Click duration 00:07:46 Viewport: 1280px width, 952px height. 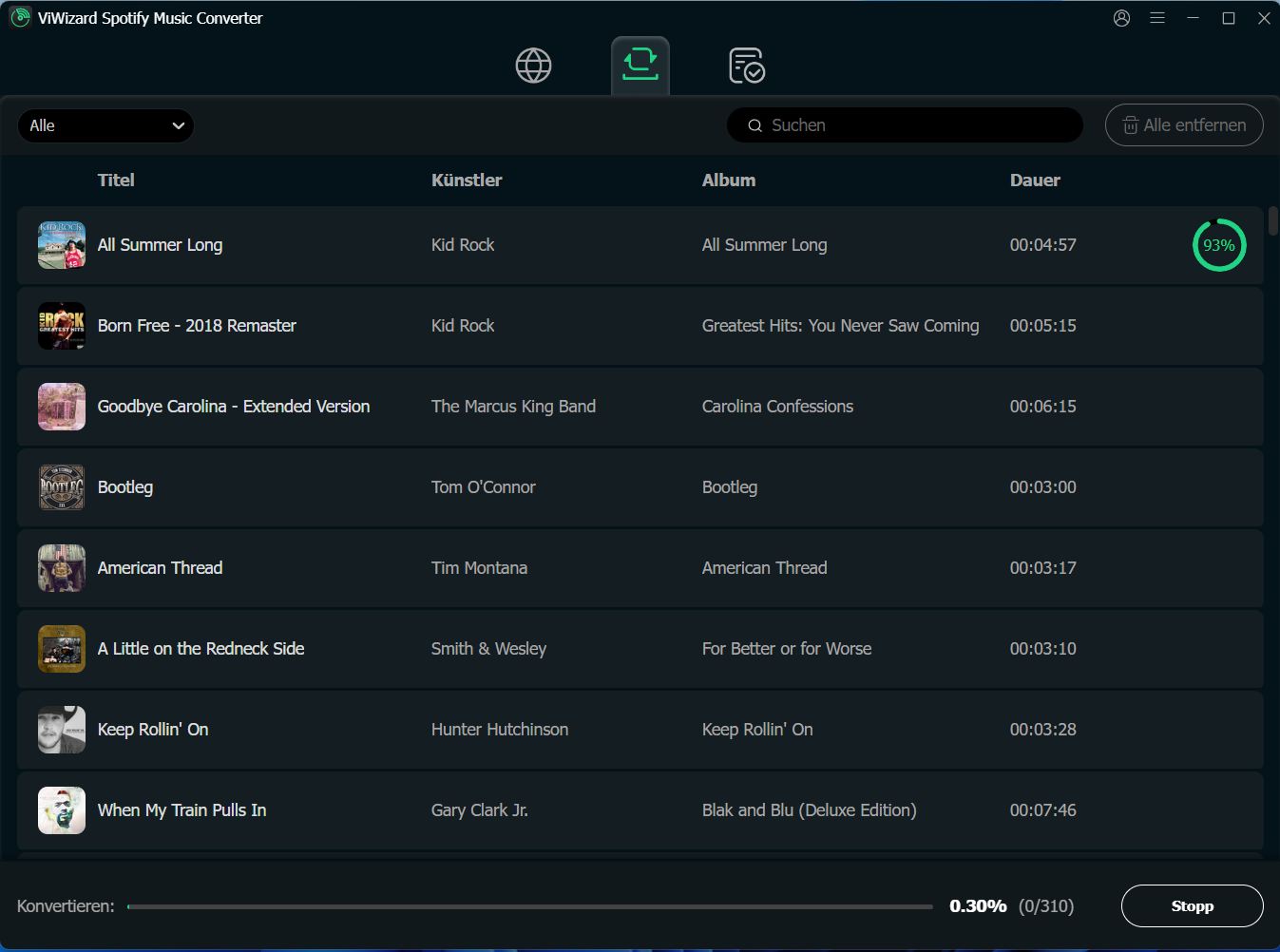coord(1043,810)
